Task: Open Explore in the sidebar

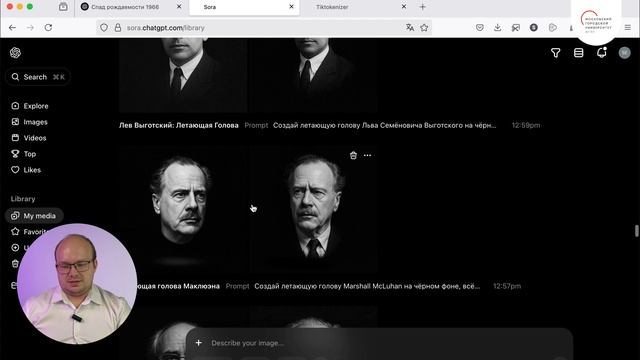Action: coord(30,106)
